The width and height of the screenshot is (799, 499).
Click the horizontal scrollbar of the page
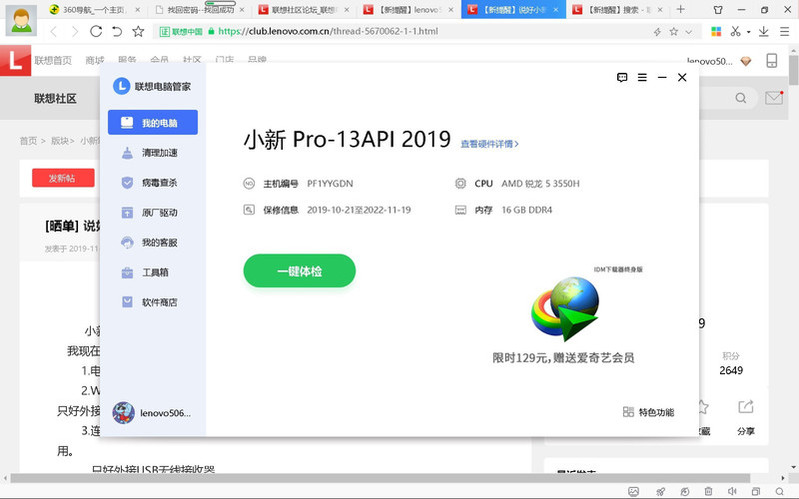point(380,478)
